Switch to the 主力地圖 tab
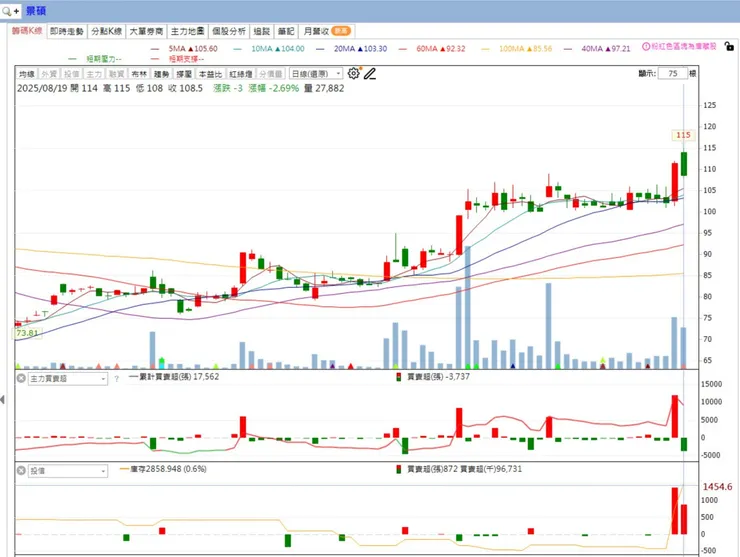Image resolution: width=740 pixels, height=557 pixels. pyautogui.click(x=187, y=31)
